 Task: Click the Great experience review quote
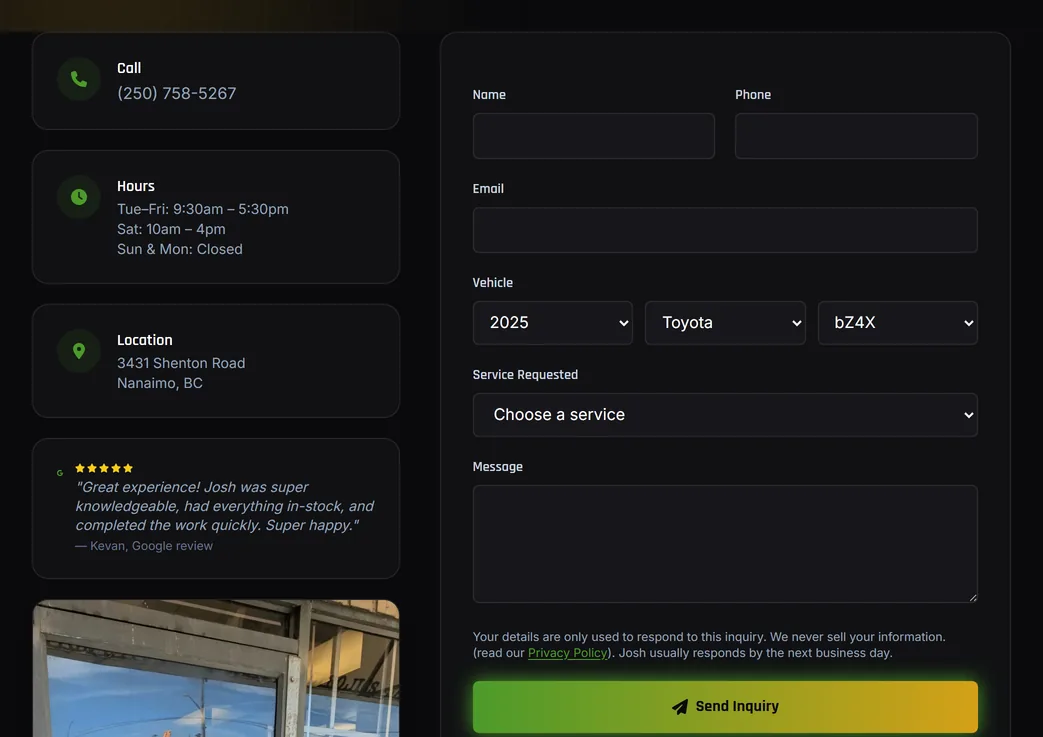click(x=225, y=506)
